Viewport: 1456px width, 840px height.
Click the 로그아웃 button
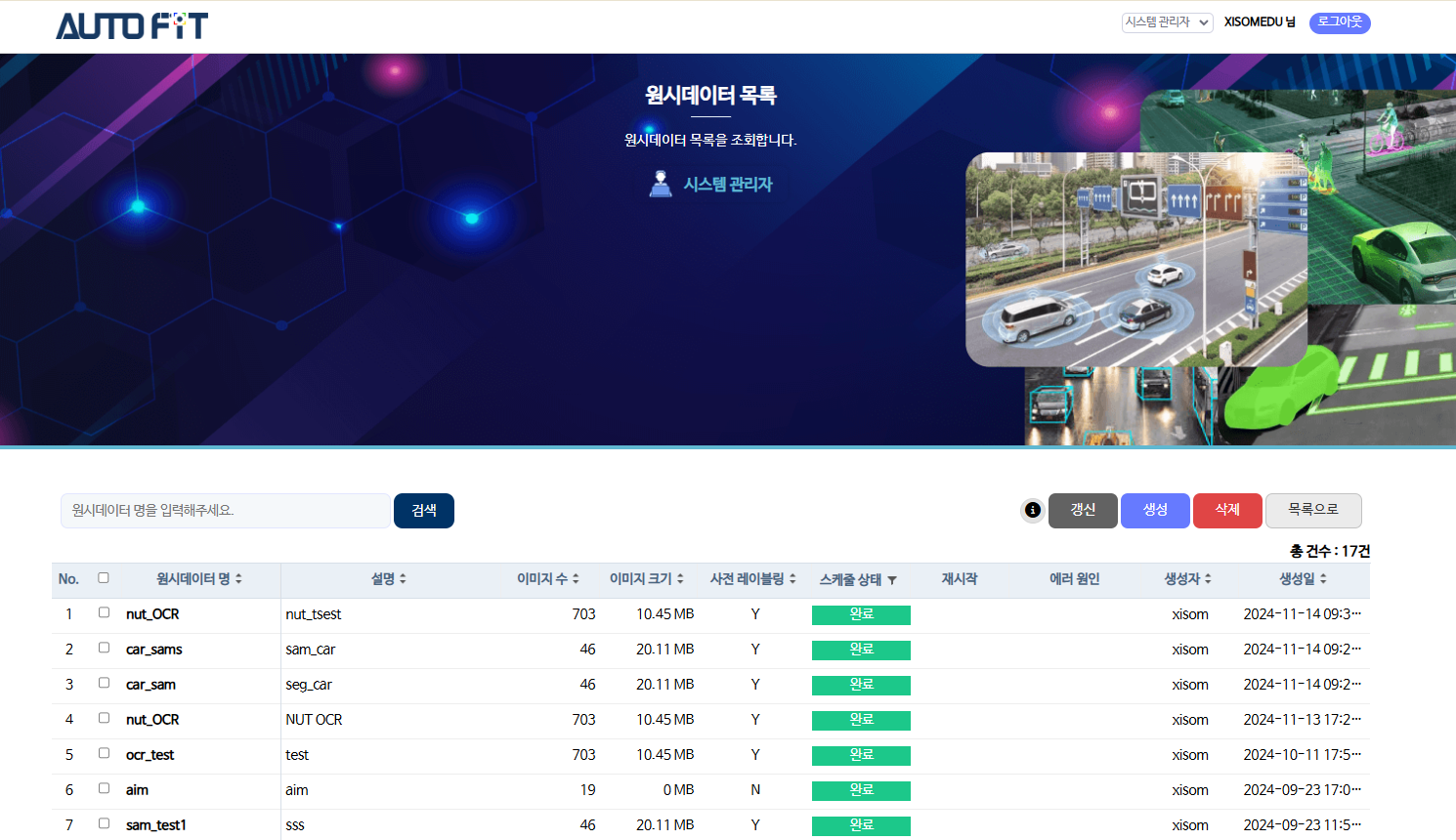tap(1340, 22)
